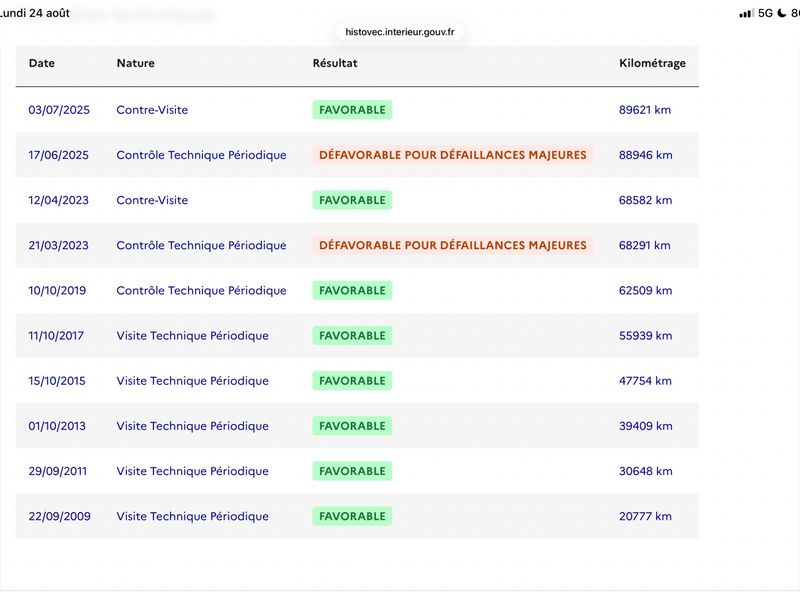
Task: Select the 01/10/2013 date cell
Action: 57,426
